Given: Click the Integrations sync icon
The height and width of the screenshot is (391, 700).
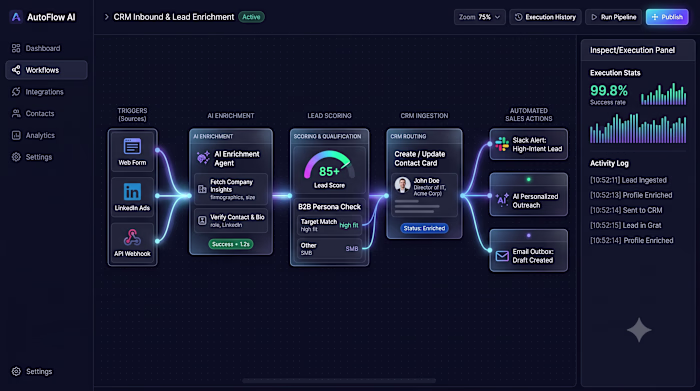Looking at the screenshot, I should pos(16,92).
